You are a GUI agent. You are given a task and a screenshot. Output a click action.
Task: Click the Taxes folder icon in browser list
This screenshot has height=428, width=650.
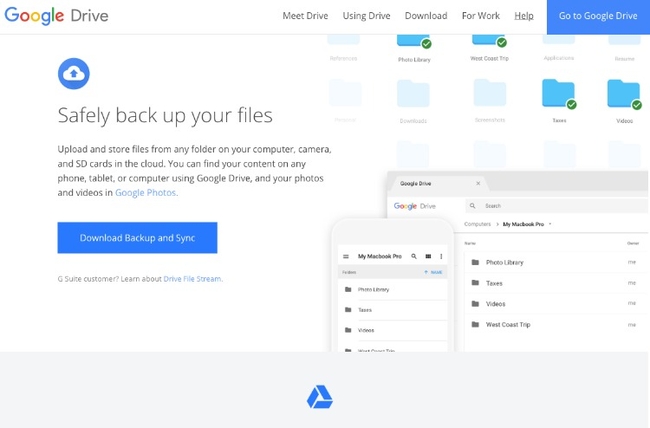point(475,283)
